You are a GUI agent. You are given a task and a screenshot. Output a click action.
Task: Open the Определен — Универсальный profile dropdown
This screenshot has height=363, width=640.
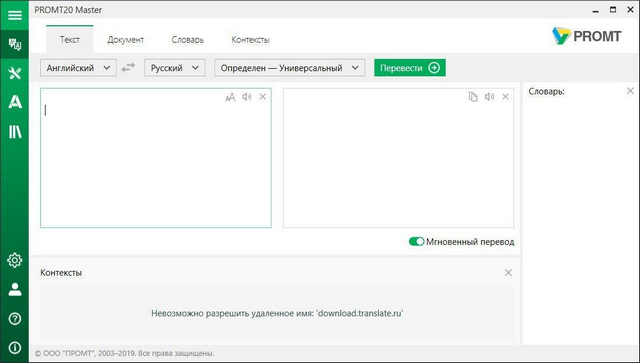(290, 68)
